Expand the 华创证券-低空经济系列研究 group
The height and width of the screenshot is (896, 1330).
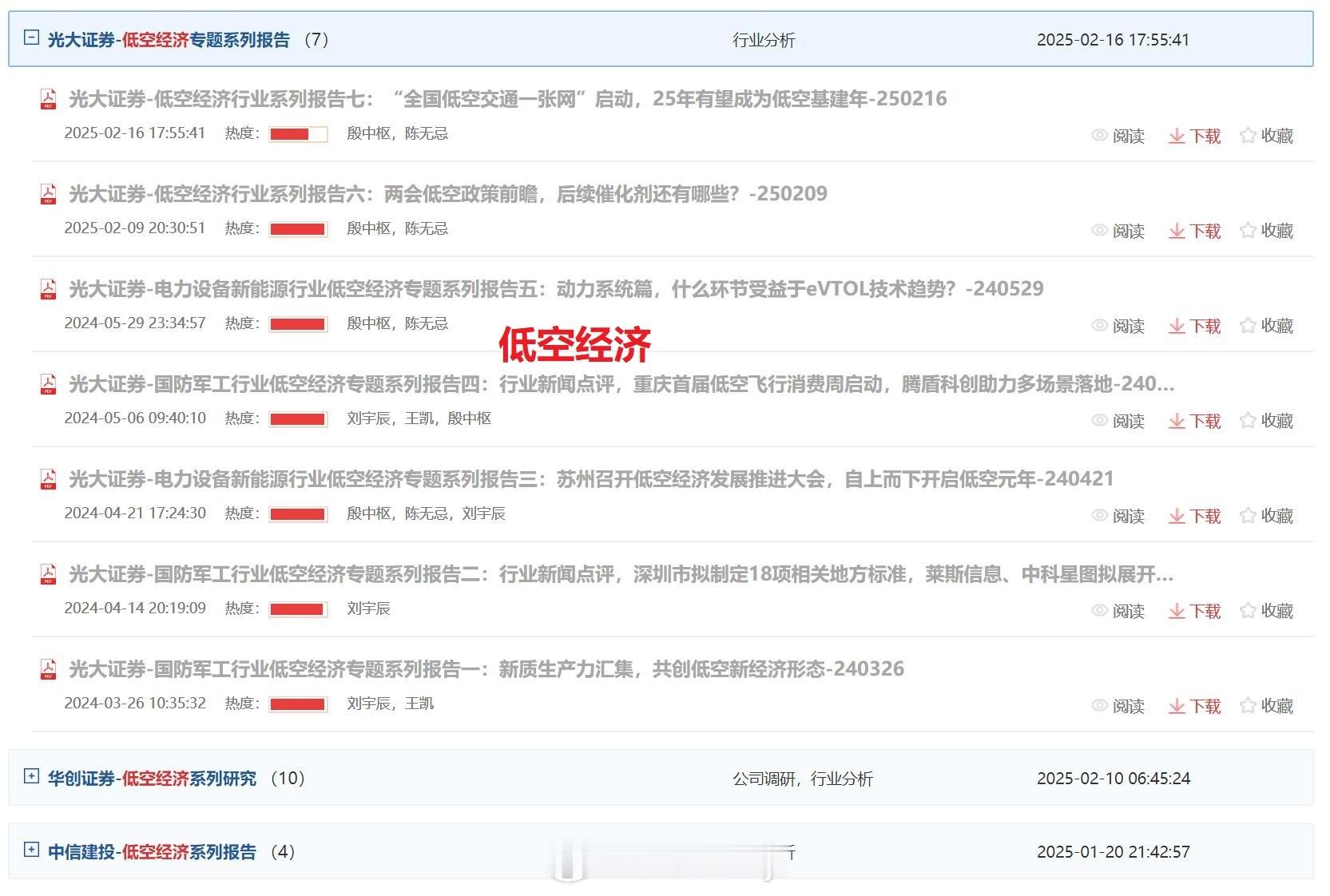(x=31, y=775)
